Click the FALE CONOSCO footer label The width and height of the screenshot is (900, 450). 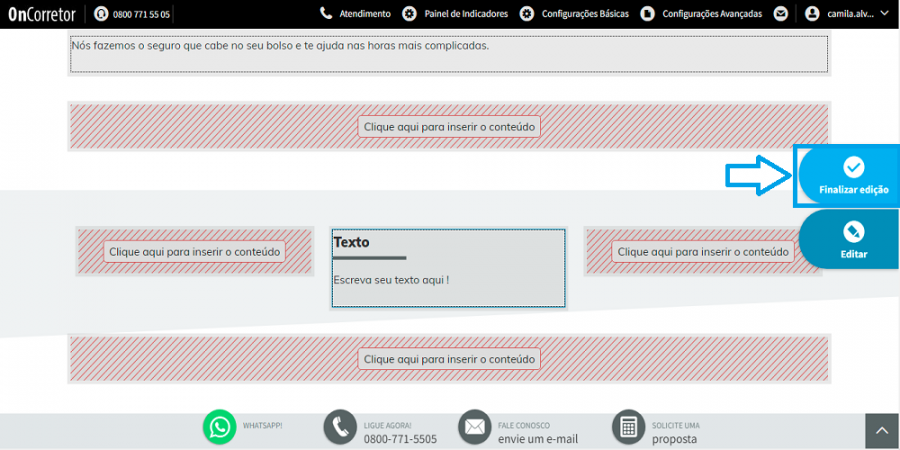coord(523,426)
